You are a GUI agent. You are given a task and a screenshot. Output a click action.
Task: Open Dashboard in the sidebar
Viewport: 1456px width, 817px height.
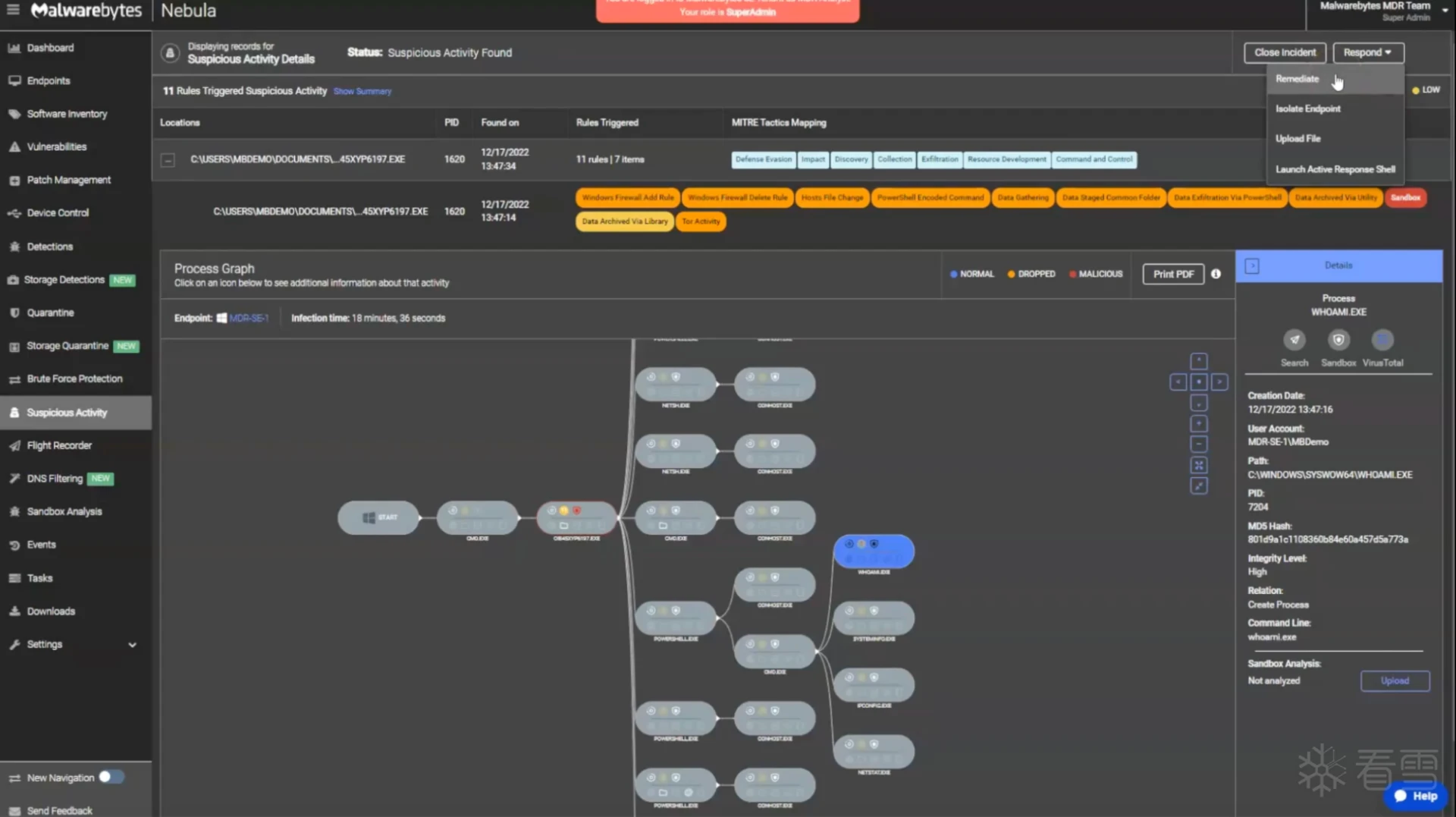coord(50,48)
